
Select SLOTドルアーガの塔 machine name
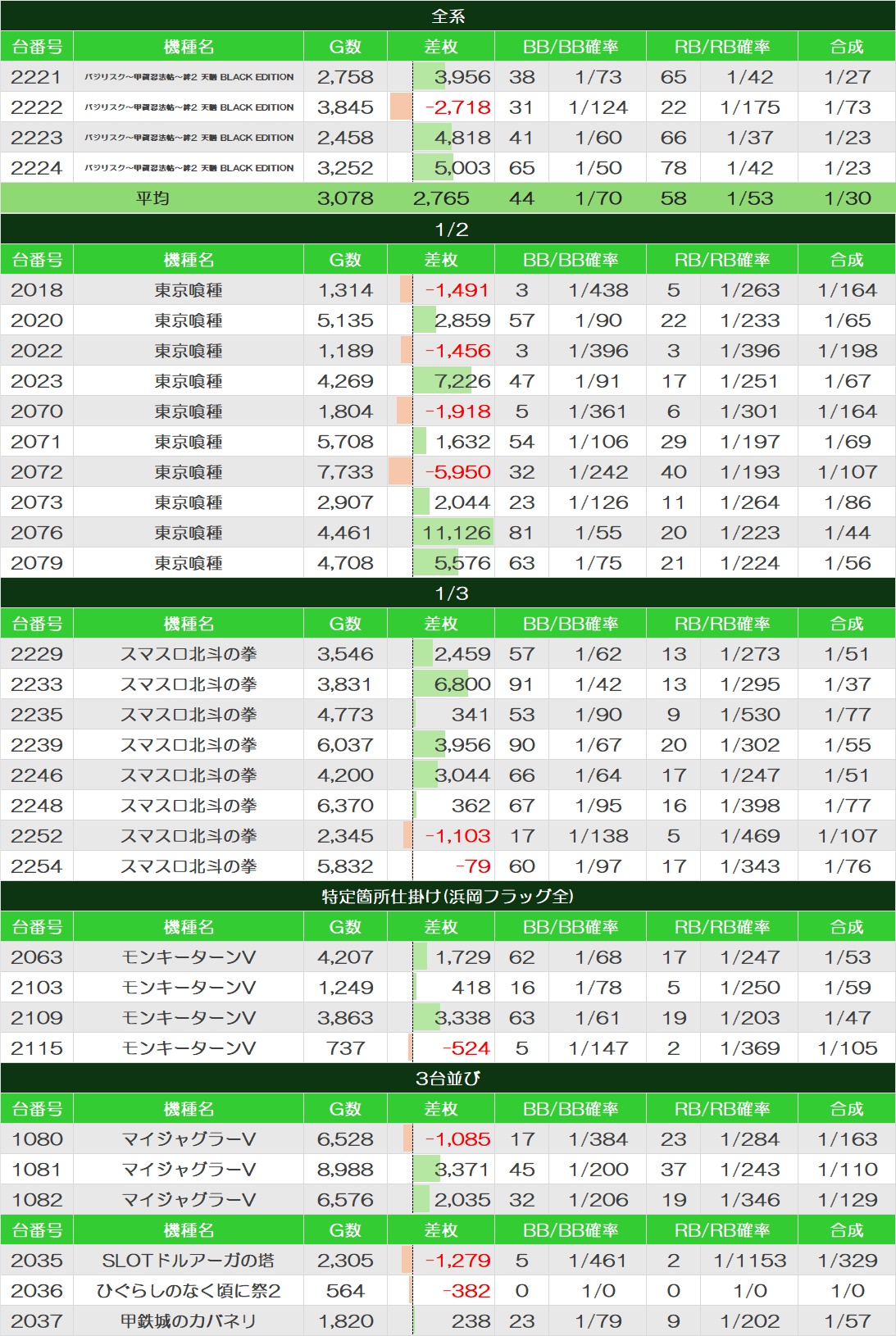[x=189, y=1261]
